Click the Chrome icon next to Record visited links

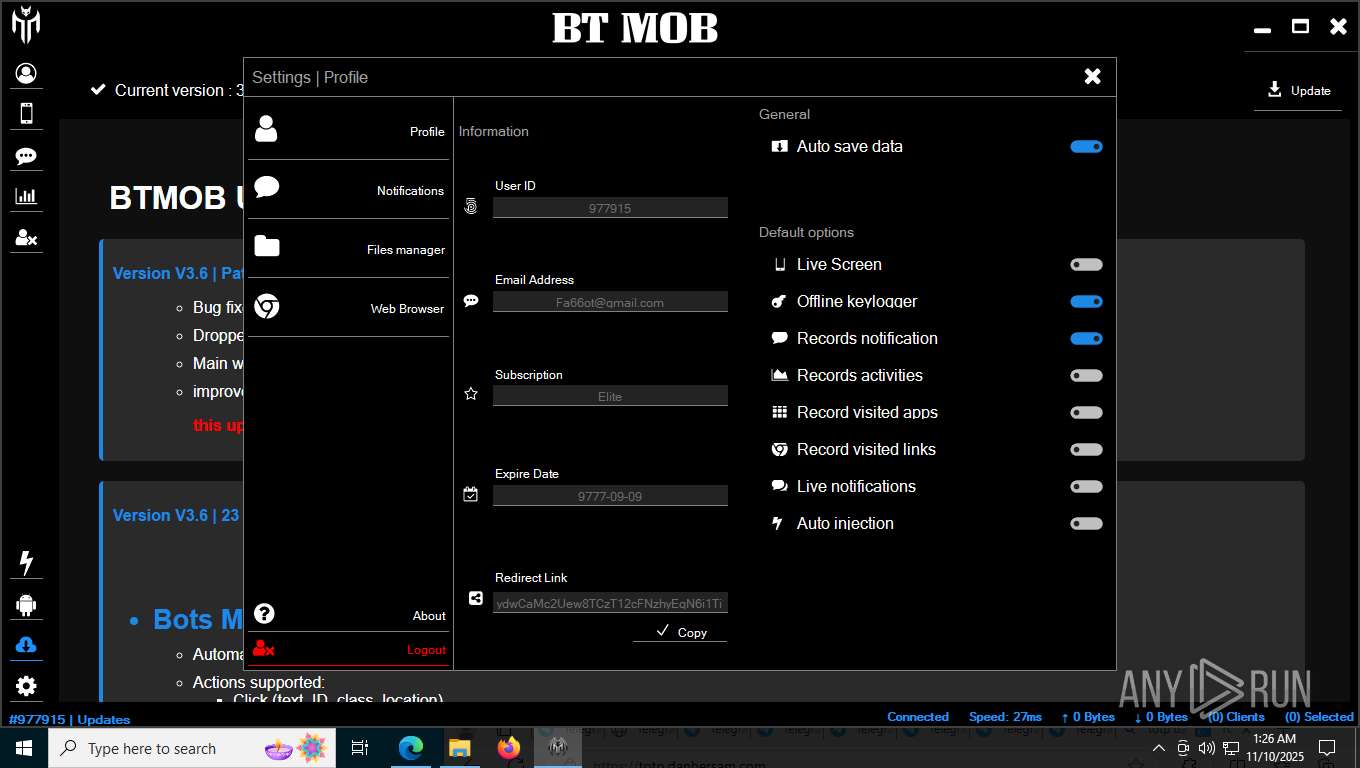pos(780,450)
